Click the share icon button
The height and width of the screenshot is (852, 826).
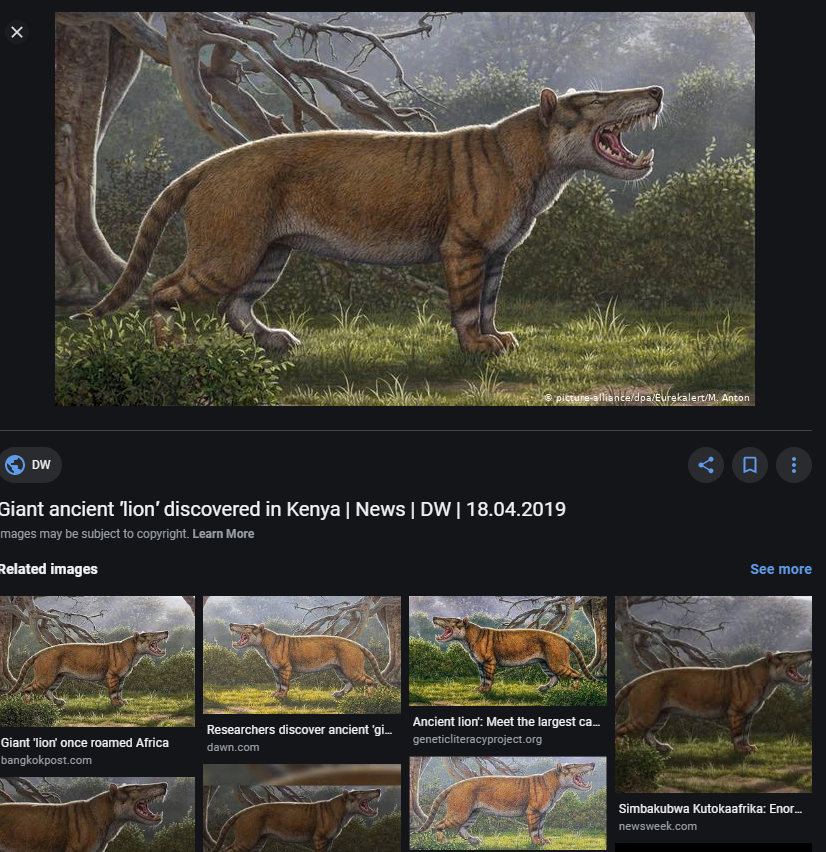point(705,465)
